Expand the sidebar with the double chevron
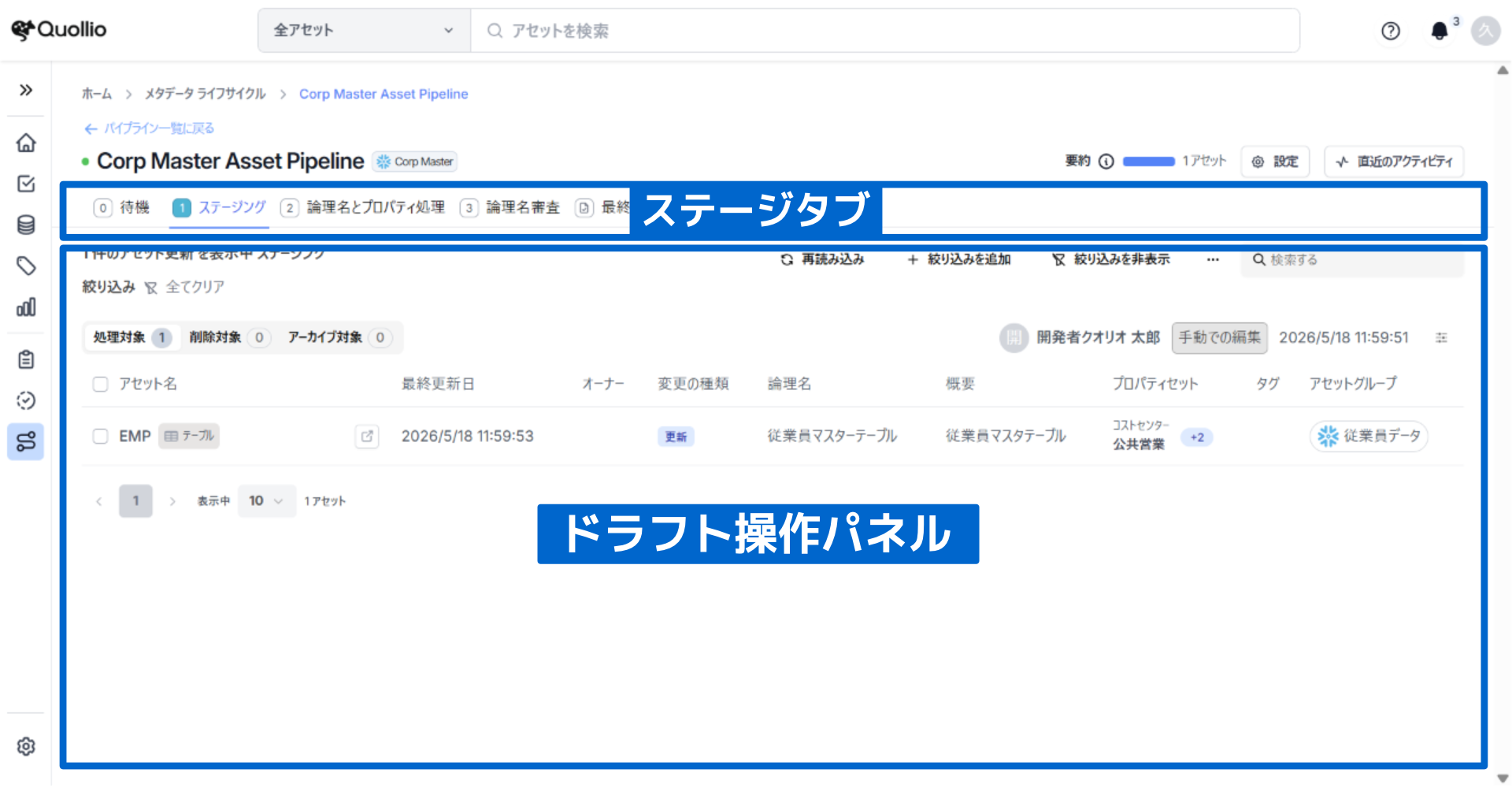 click(x=26, y=90)
